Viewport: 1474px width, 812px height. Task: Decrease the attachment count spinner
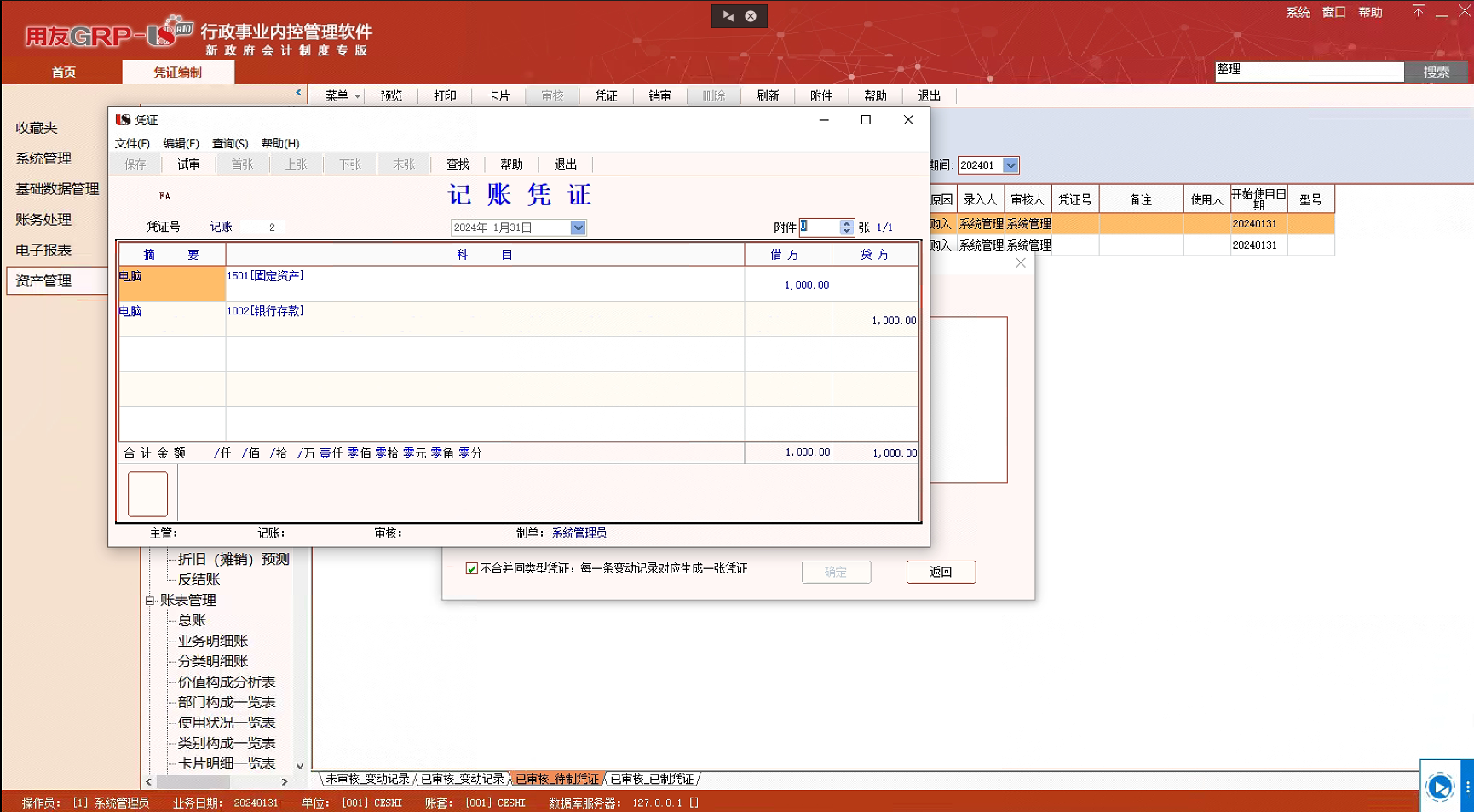point(846,231)
